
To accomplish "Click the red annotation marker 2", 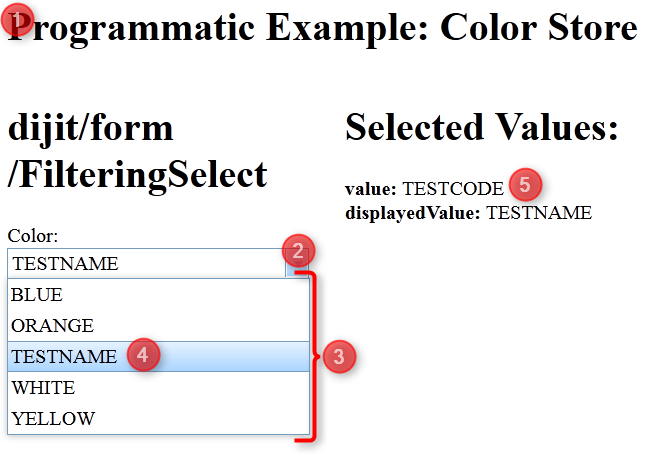I will click(298, 251).
